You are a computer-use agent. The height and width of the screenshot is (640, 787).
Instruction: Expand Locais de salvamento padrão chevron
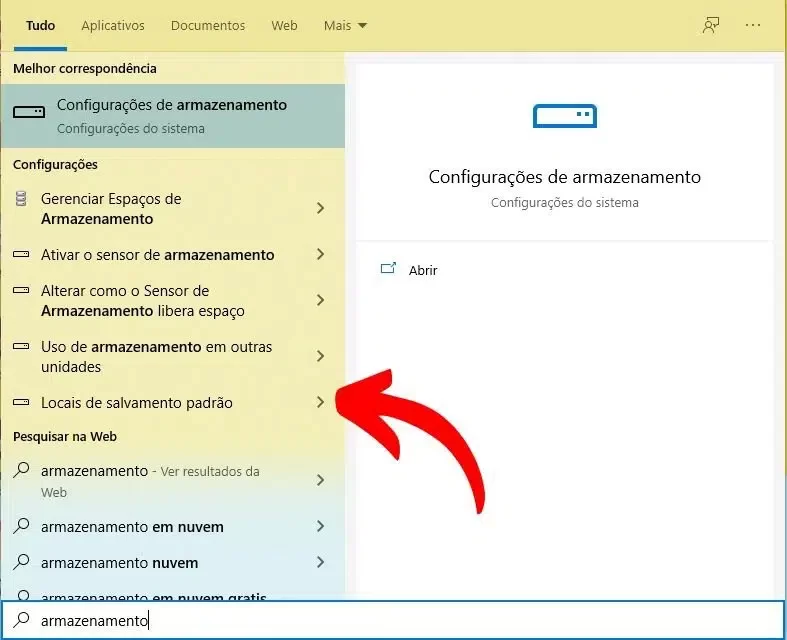(x=320, y=402)
